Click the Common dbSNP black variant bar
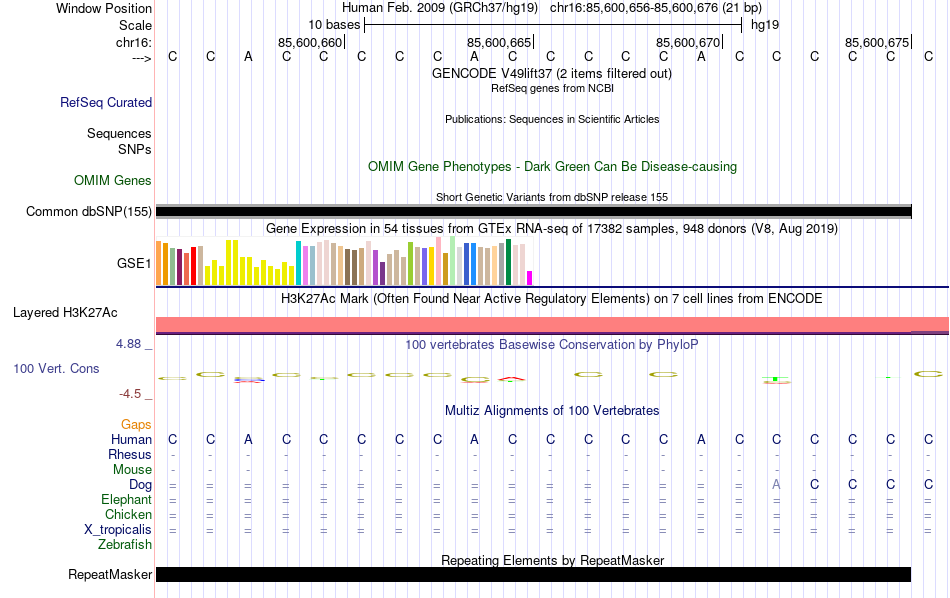The width and height of the screenshot is (950, 598). click(x=534, y=211)
